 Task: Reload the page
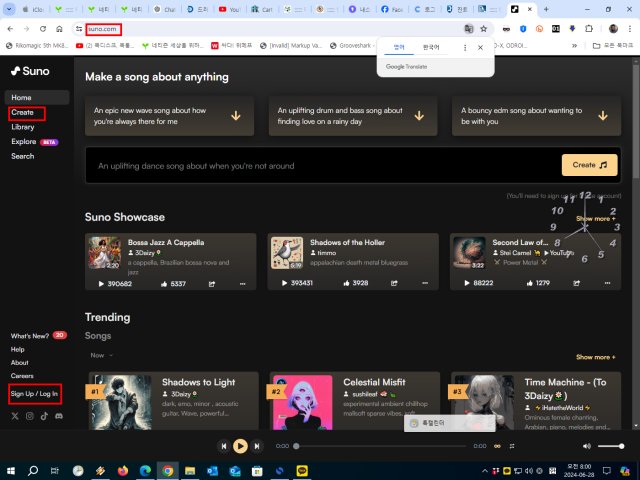[43, 29]
